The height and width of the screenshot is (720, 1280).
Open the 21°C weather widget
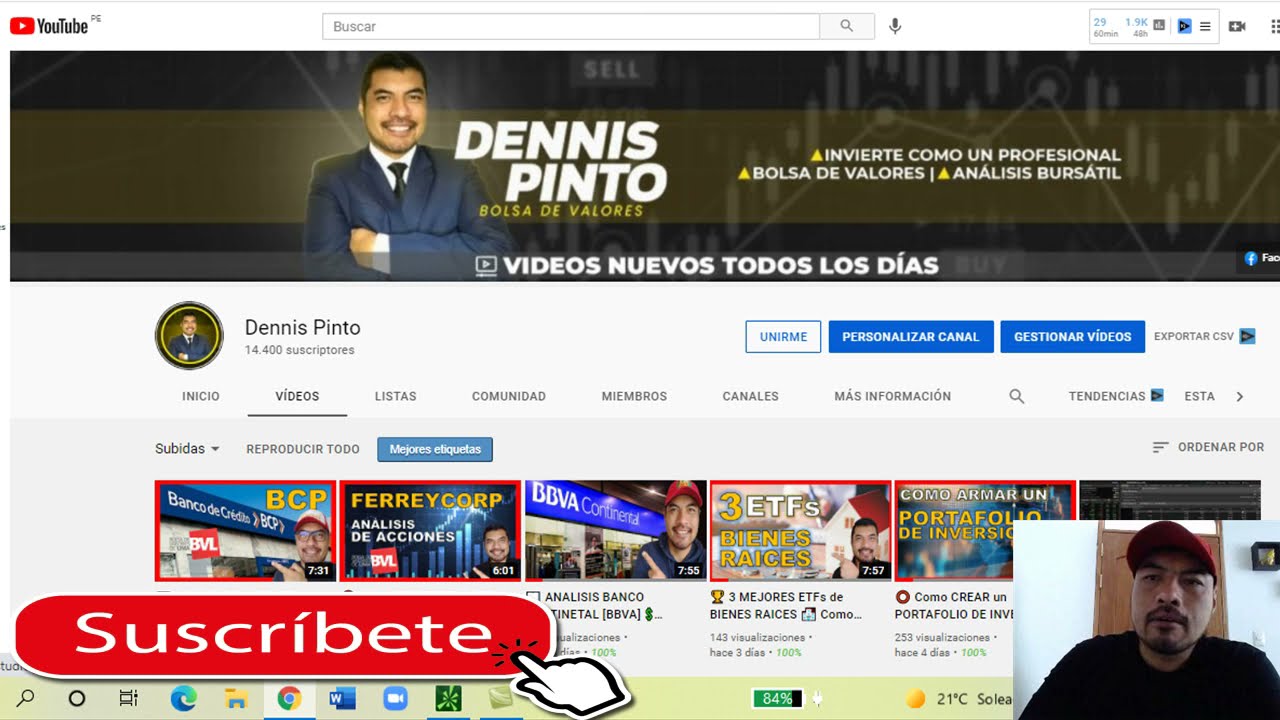pos(958,698)
